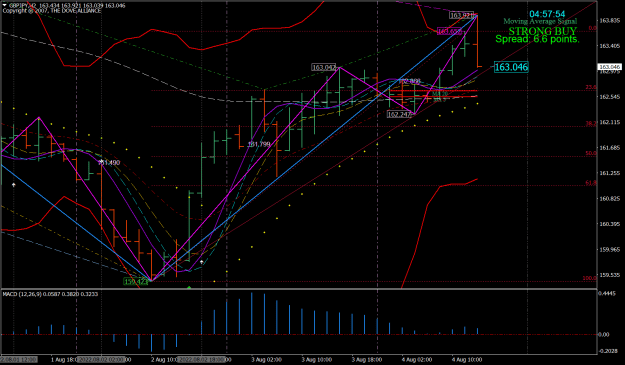Select the 0.0 Fibonacci level label

tap(593, 28)
